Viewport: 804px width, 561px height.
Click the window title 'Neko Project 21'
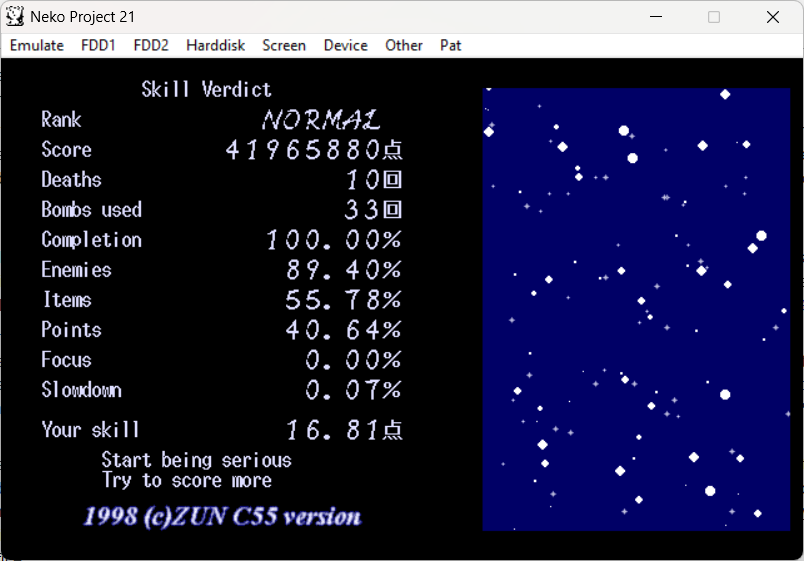coord(83,17)
